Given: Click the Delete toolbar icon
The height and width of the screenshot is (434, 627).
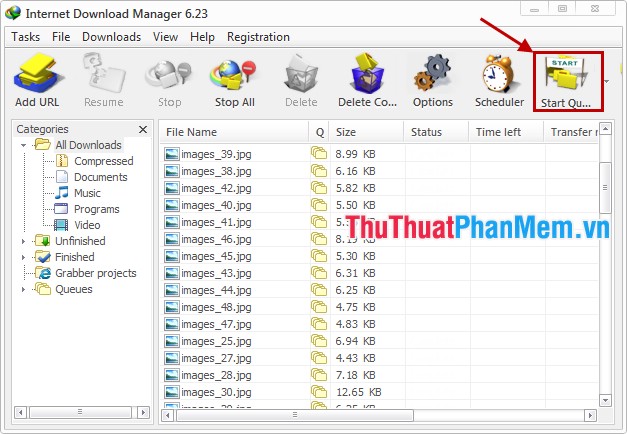Looking at the screenshot, I should [x=301, y=81].
